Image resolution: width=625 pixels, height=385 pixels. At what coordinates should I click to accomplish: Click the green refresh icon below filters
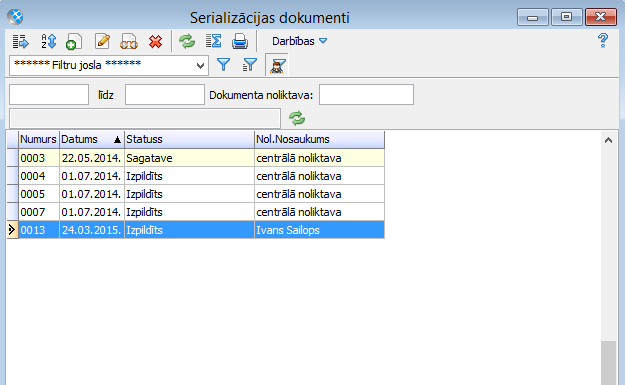[297, 118]
